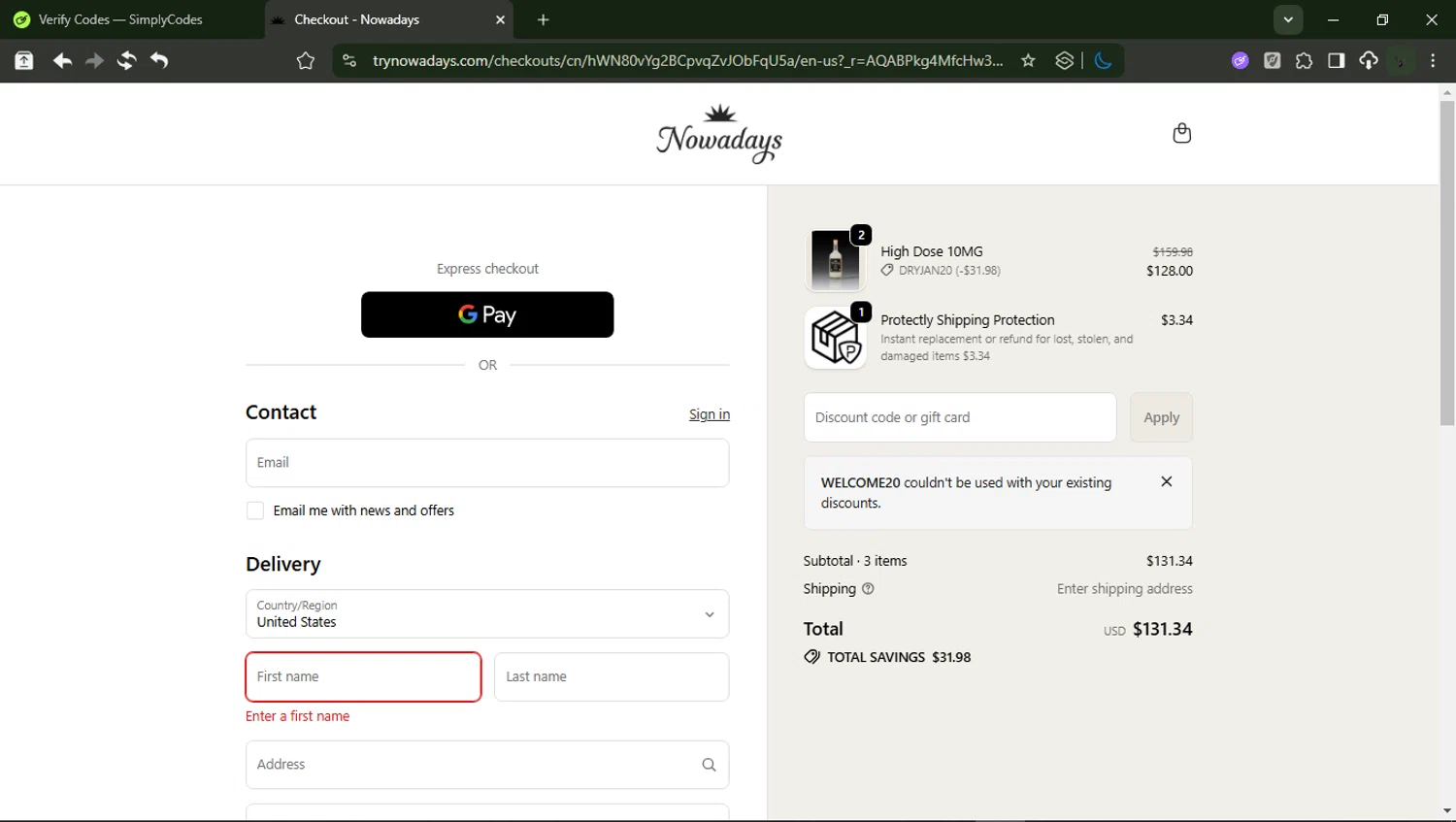Open a new browser tab
The height and width of the screenshot is (822, 1456).
543,19
